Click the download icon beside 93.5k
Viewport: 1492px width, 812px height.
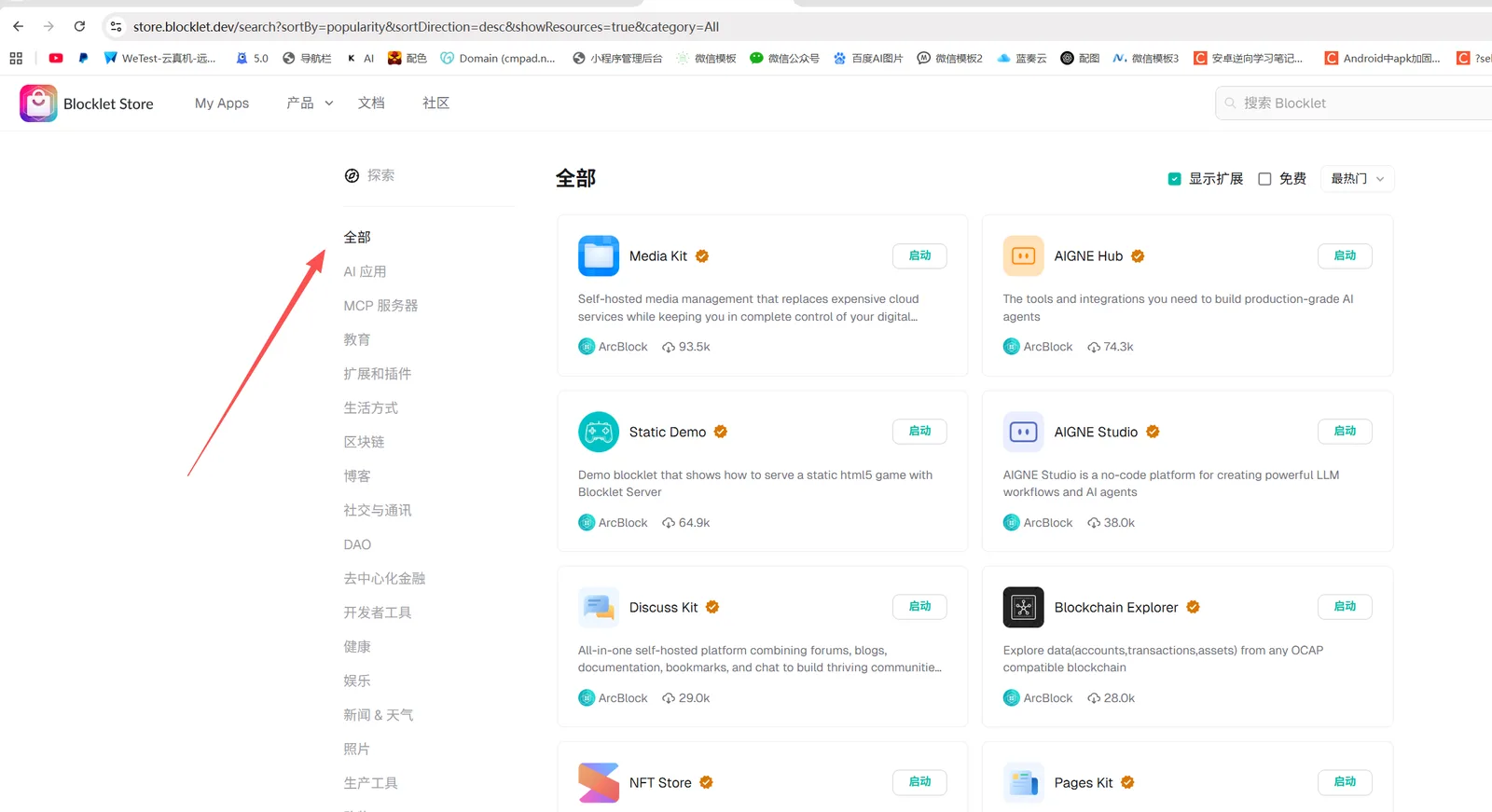pos(669,347)
